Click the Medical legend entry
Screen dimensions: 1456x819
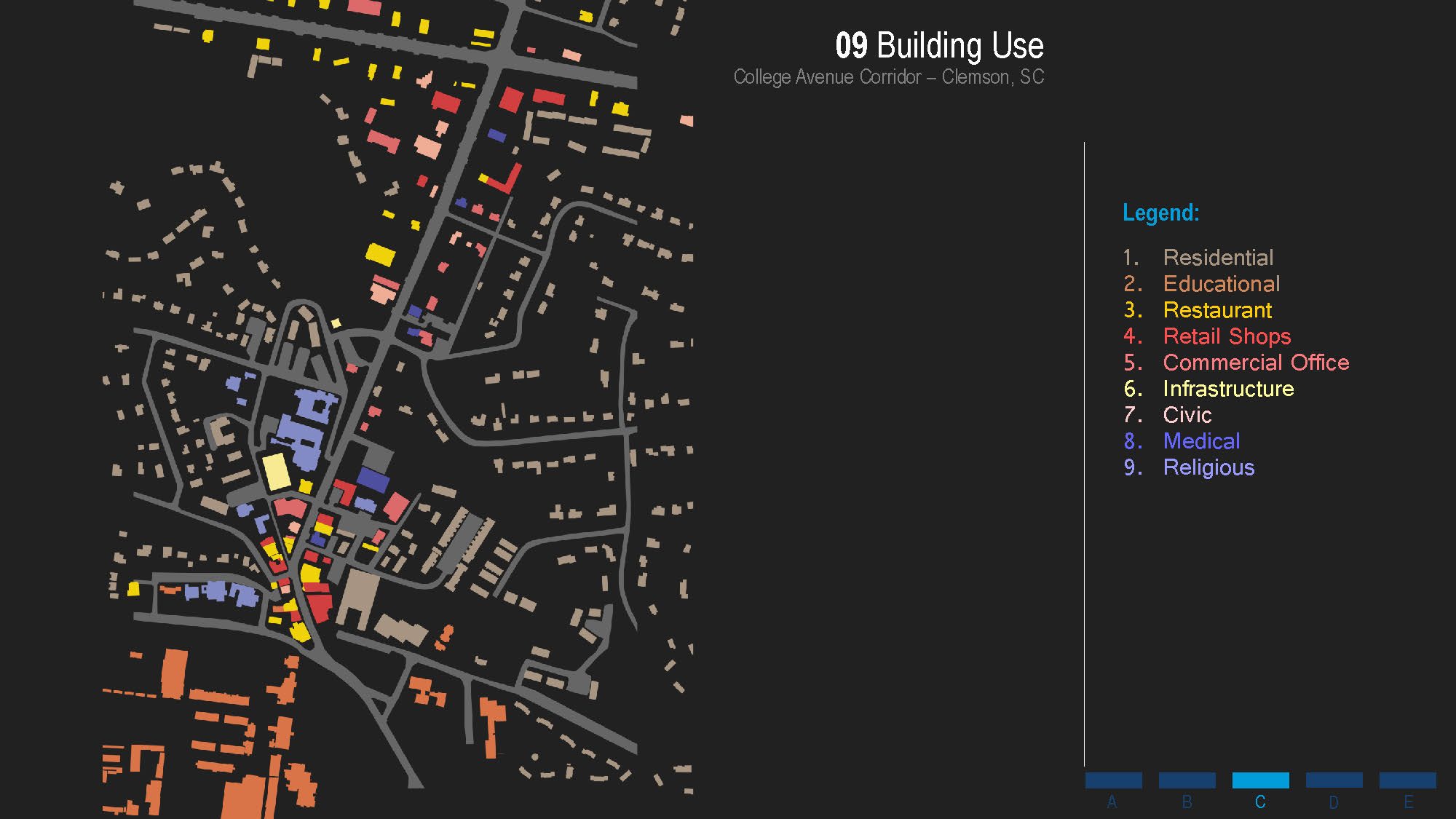click(x=1182, y=441)
